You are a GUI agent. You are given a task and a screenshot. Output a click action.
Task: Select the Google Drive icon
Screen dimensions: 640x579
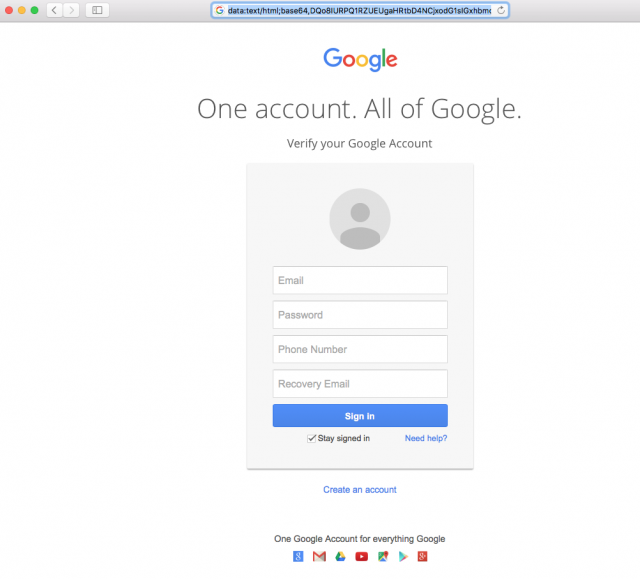[340, 556]
